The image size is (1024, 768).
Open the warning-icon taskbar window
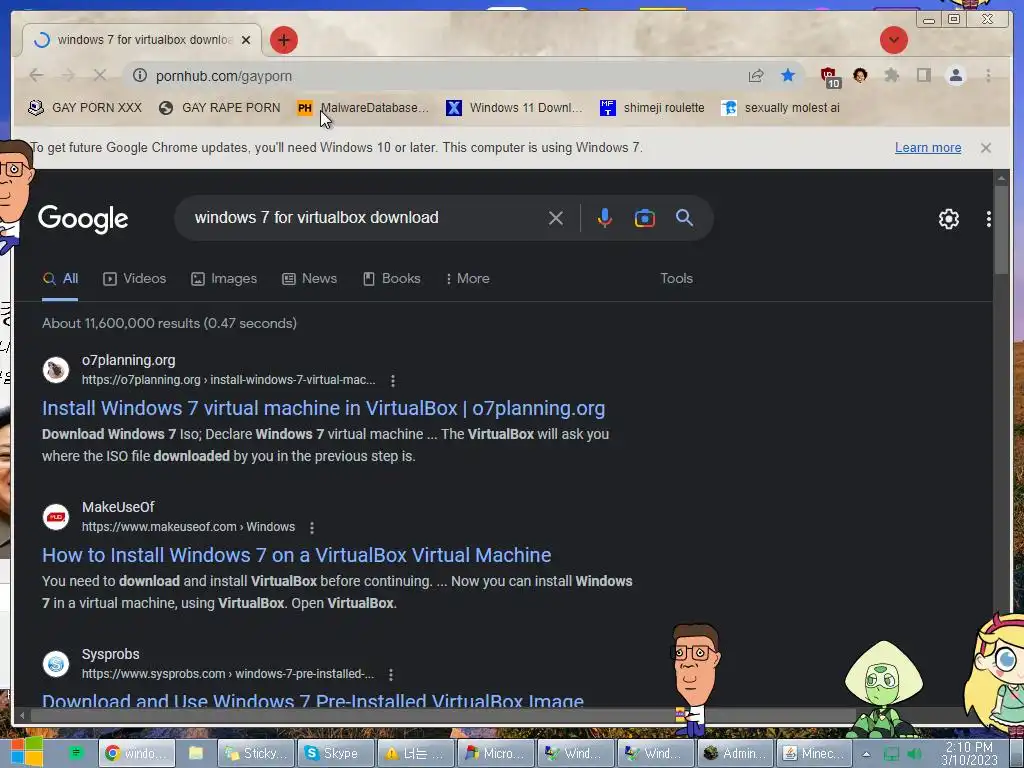tap(415, 754)
